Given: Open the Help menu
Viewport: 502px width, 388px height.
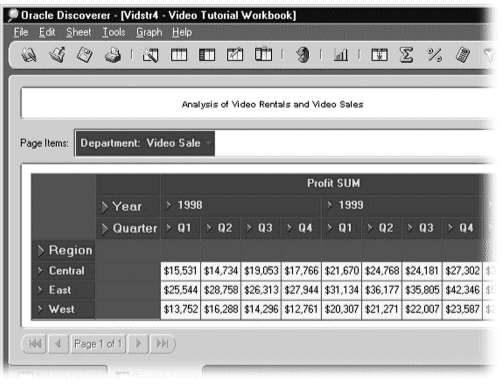Looking at the screenshot, I should click(182, 32).
